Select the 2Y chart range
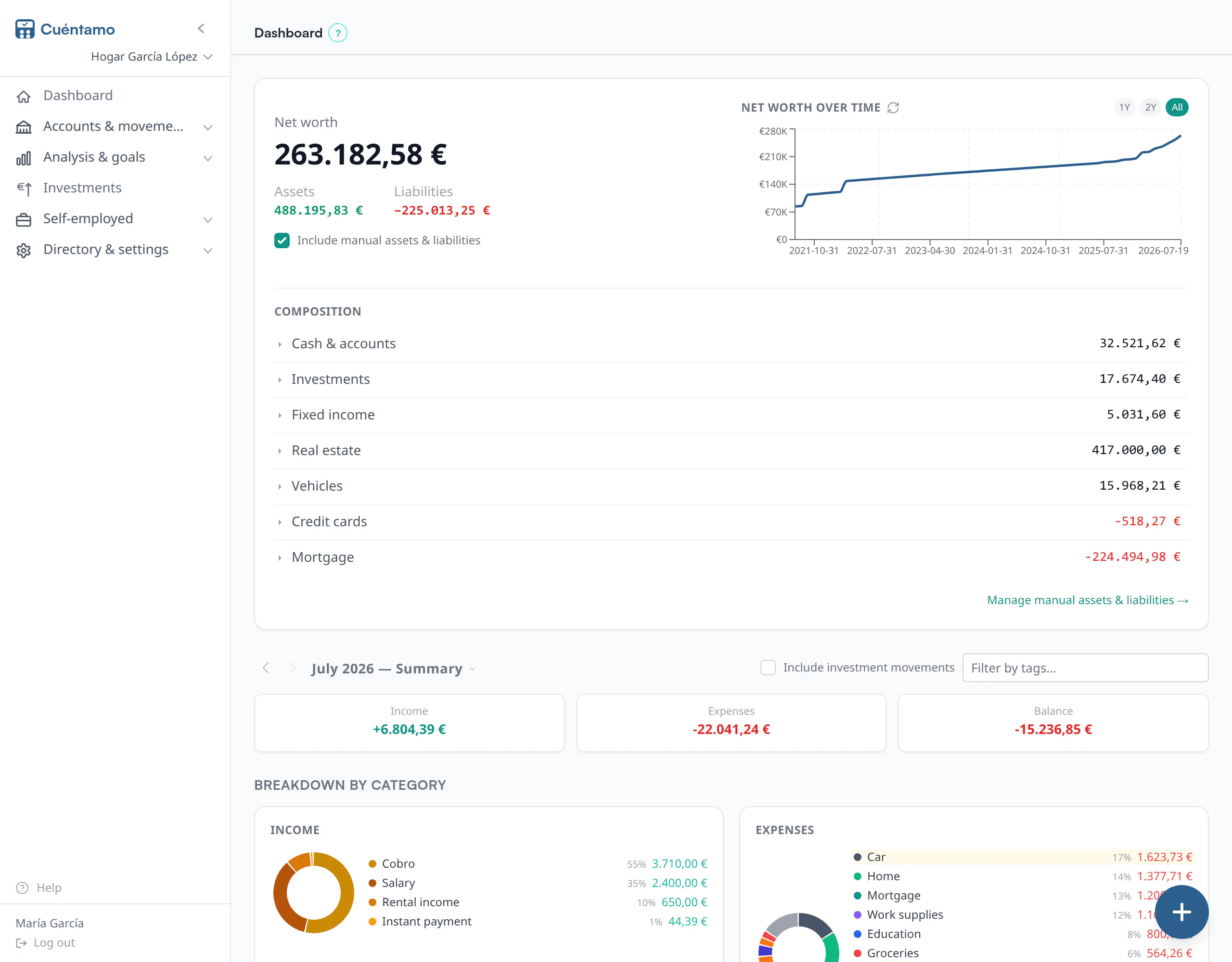 (1150, 107)
